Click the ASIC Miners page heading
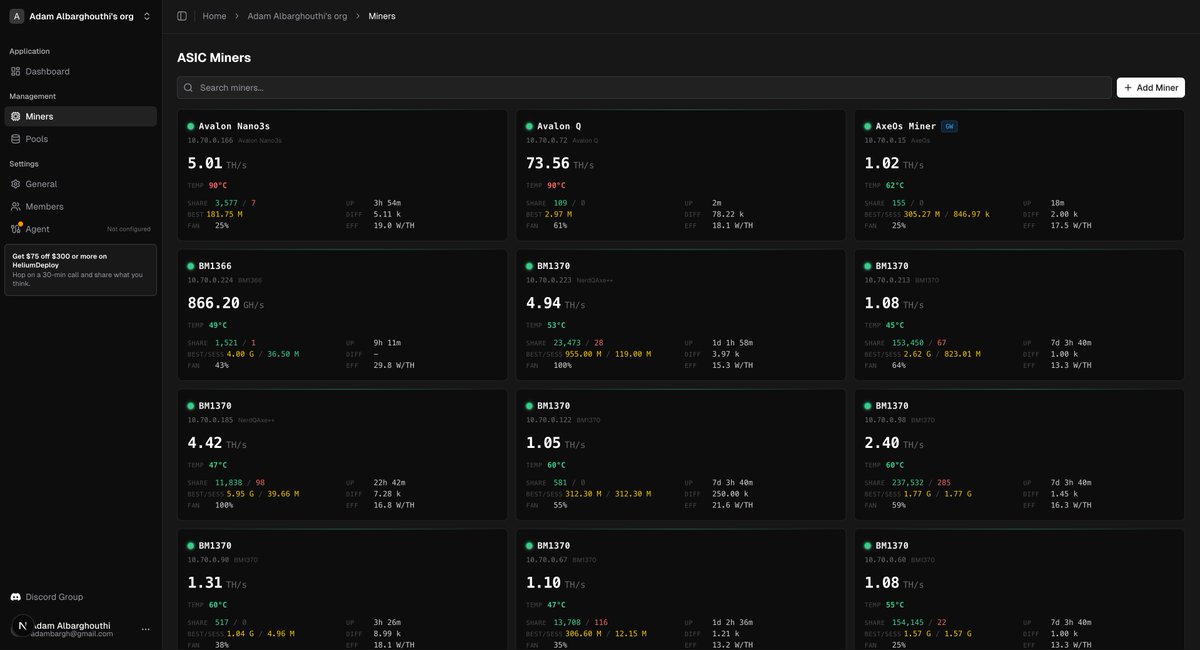This screenshot has height=650, width=1200. tap(214, 58)
